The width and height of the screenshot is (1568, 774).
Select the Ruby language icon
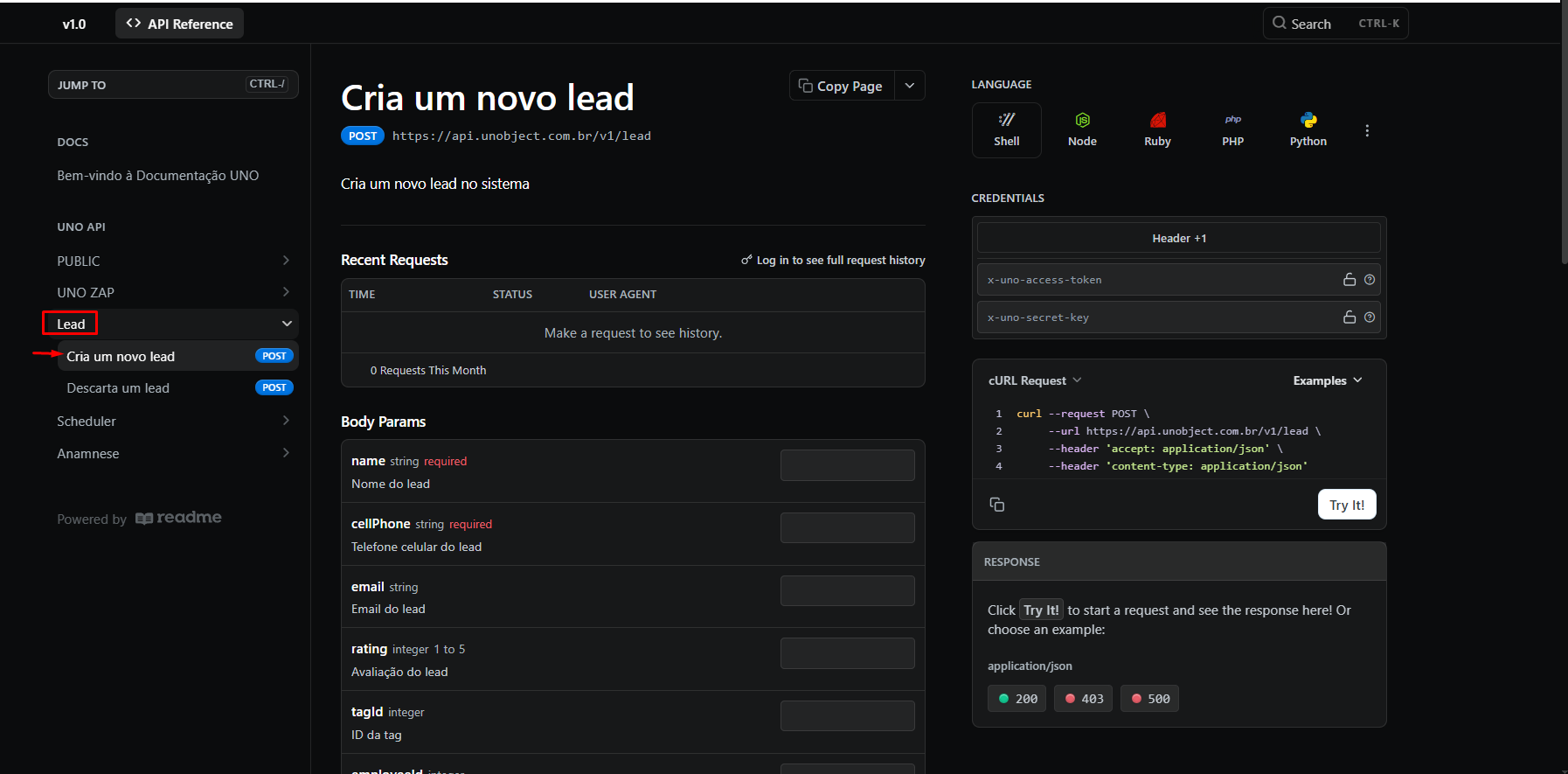1157,130
